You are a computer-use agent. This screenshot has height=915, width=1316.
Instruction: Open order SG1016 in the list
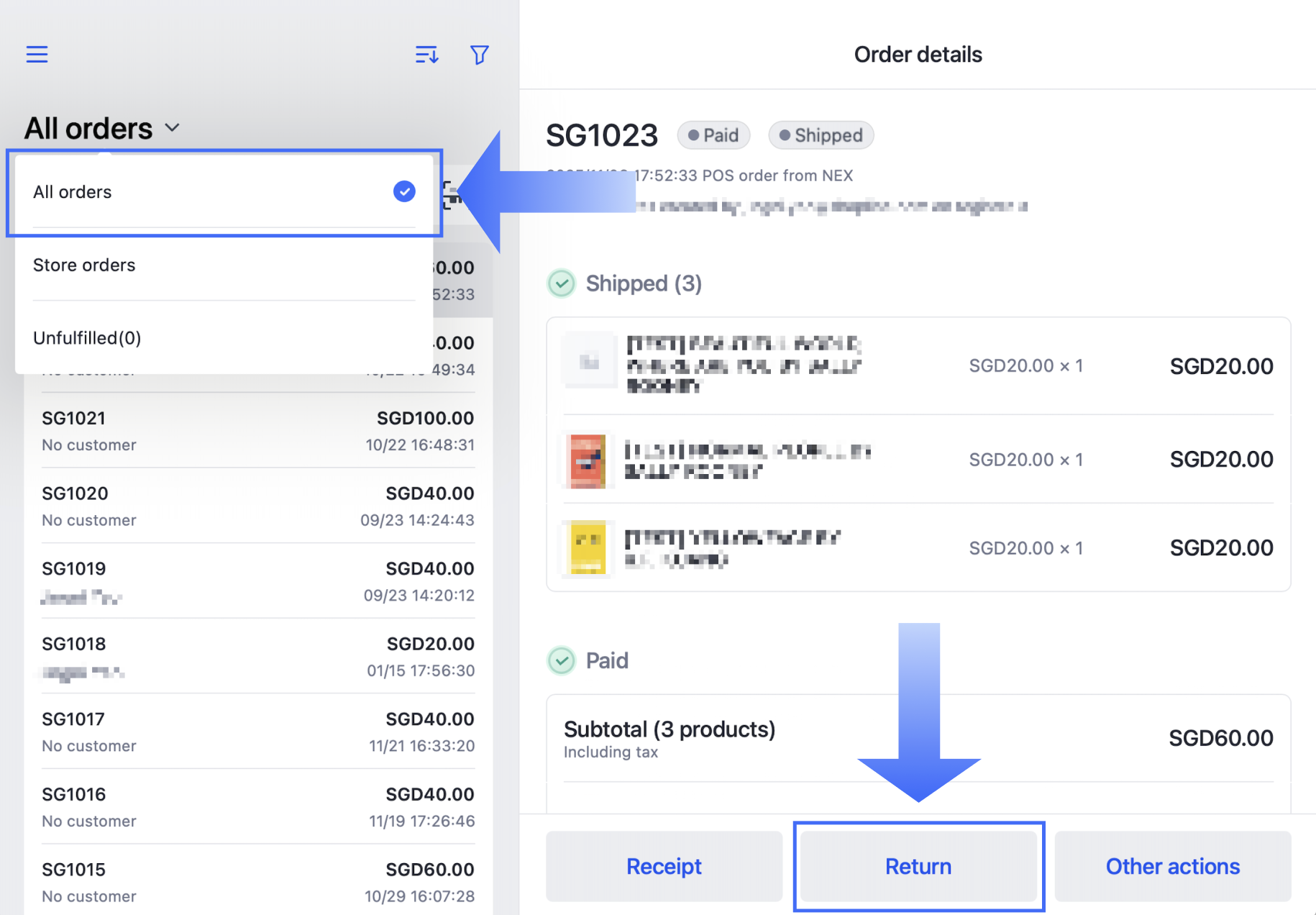click(x=258, y=806)
